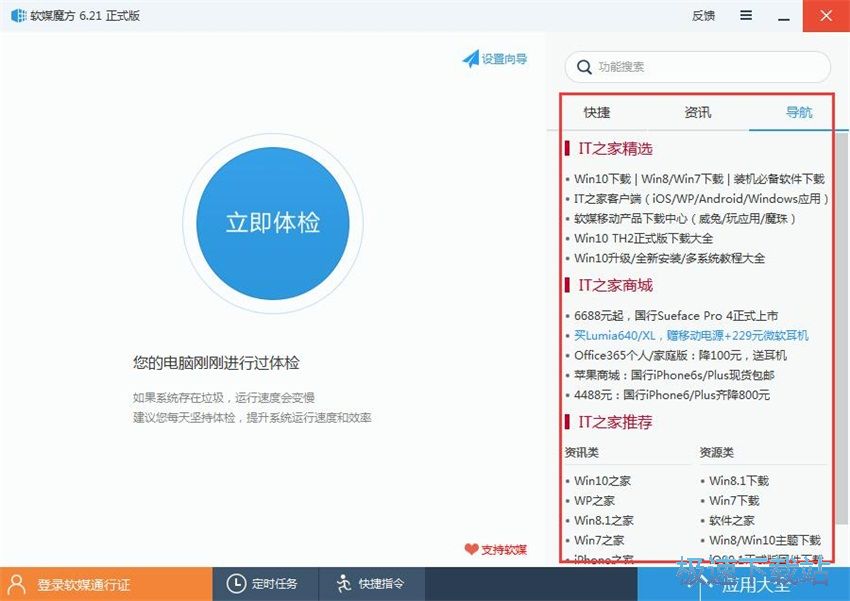The image size is (850, 601).
Task: Open IT之家客户端 apps link
Action: [x=701, y=199]
